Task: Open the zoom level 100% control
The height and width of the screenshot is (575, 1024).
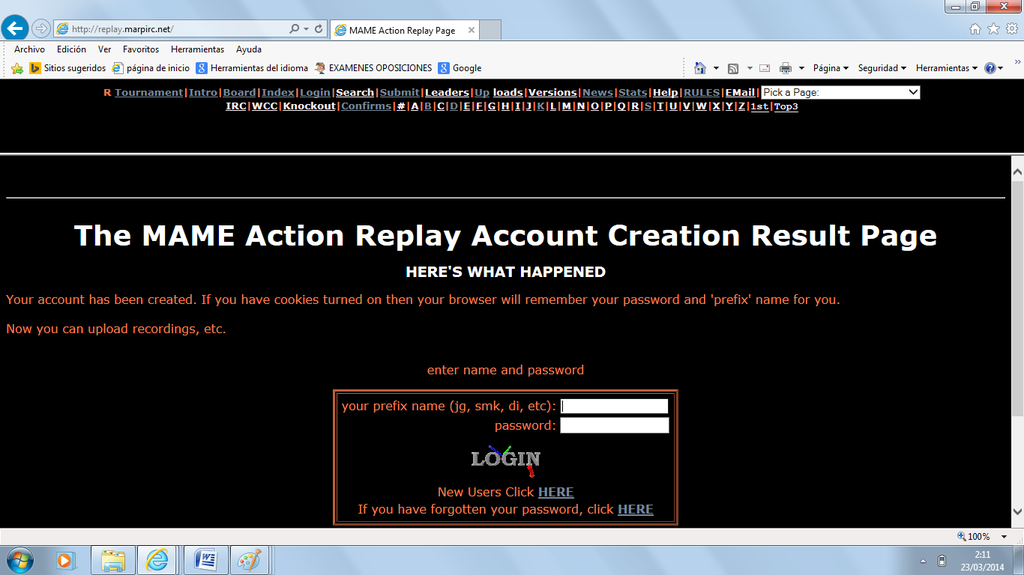Action: point(982,536)
